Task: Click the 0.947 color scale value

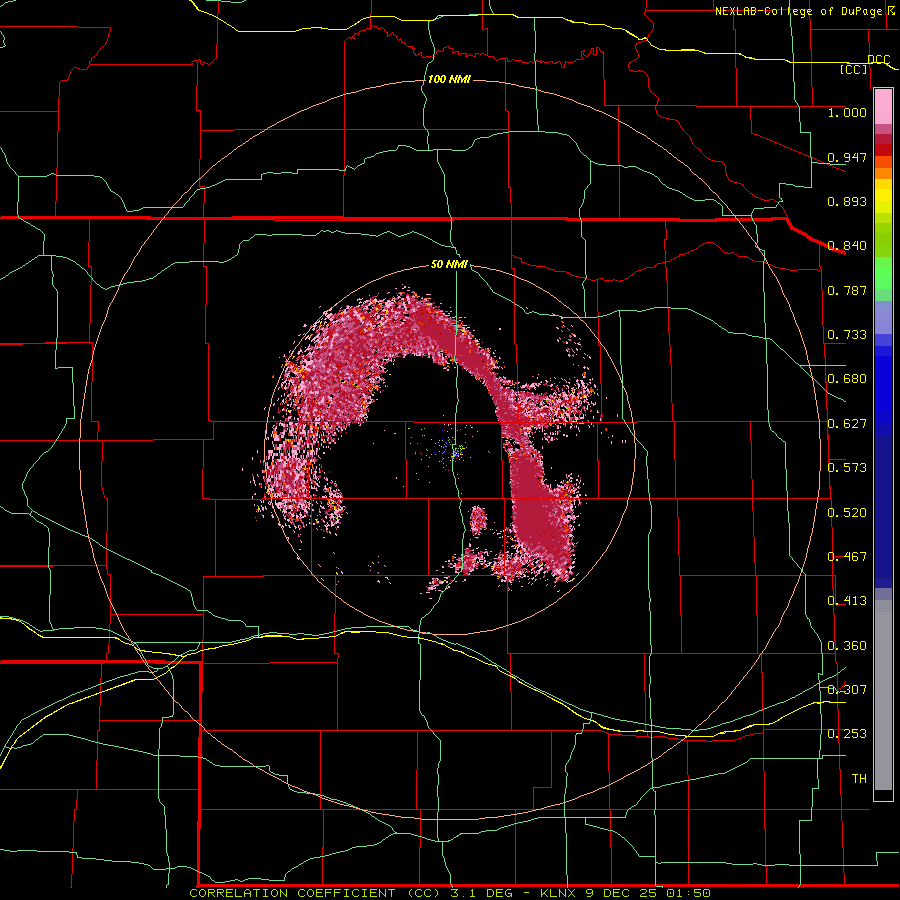Action: [x=847, y=157]
